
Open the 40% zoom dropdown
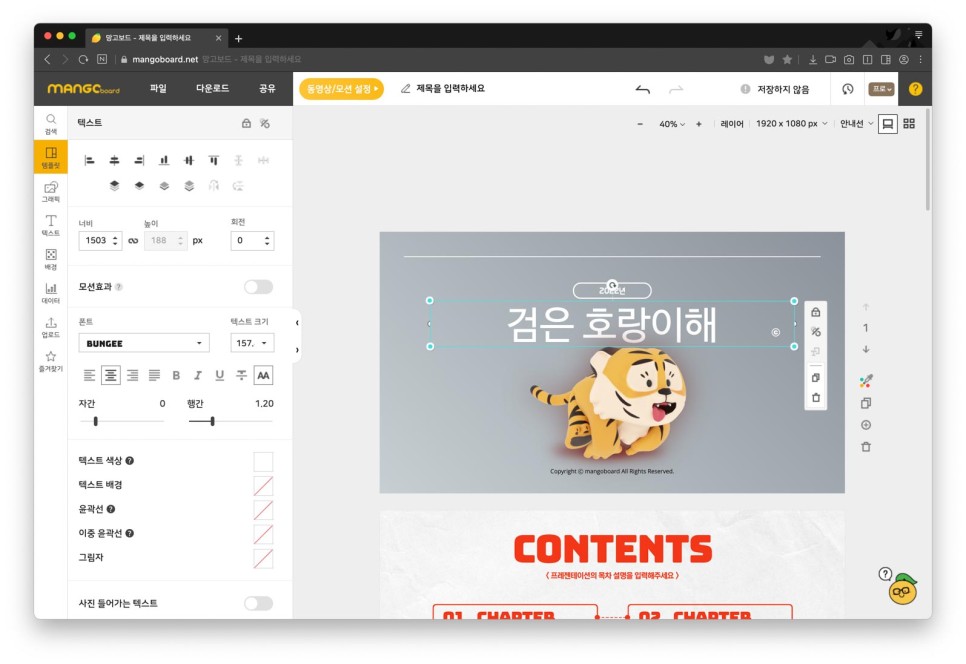(672, 124)
